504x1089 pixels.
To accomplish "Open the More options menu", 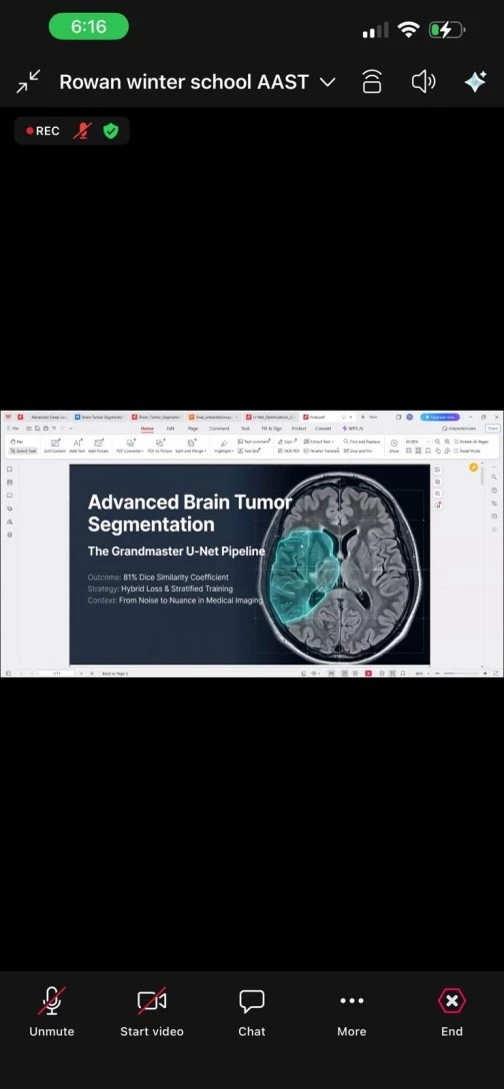I will (x=351, y=1001).
